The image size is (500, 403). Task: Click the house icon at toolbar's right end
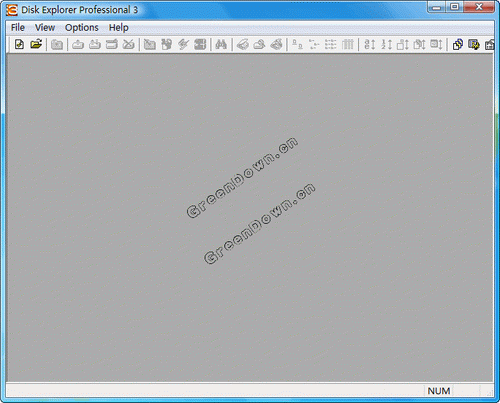click(489, 44)
